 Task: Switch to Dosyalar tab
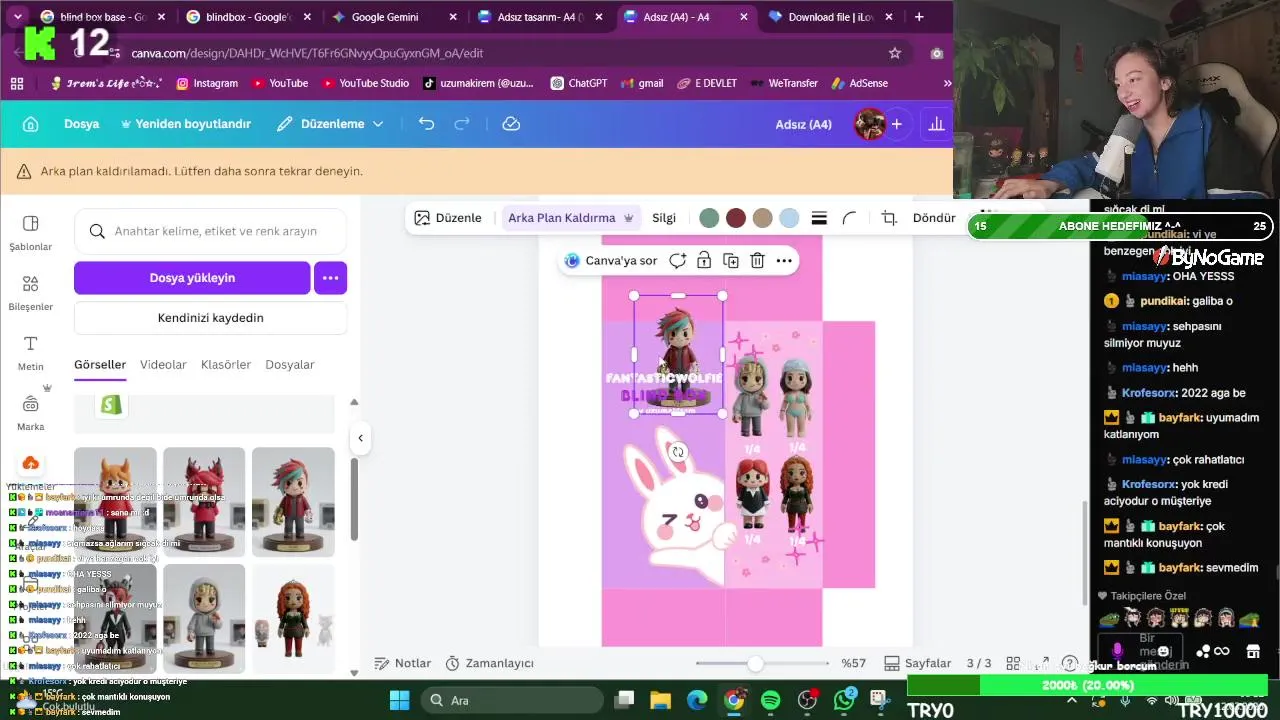coord(290,365)
